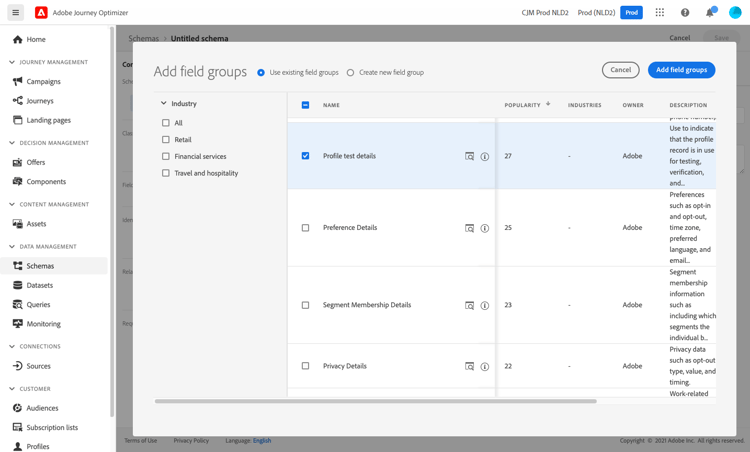Collapse the Journey Management section
Viewport: 750px width, 452px height.
[x=12, y=62]
